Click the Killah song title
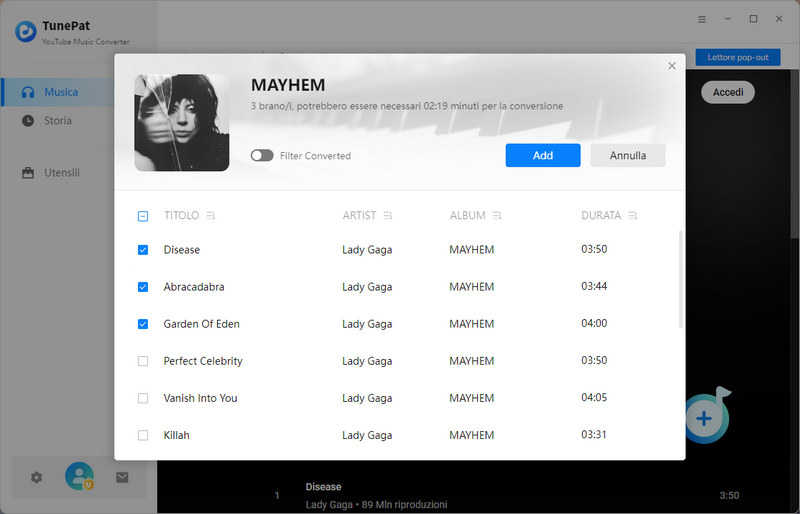This screenshot has width=800, height=514. (x=177, y=435)
